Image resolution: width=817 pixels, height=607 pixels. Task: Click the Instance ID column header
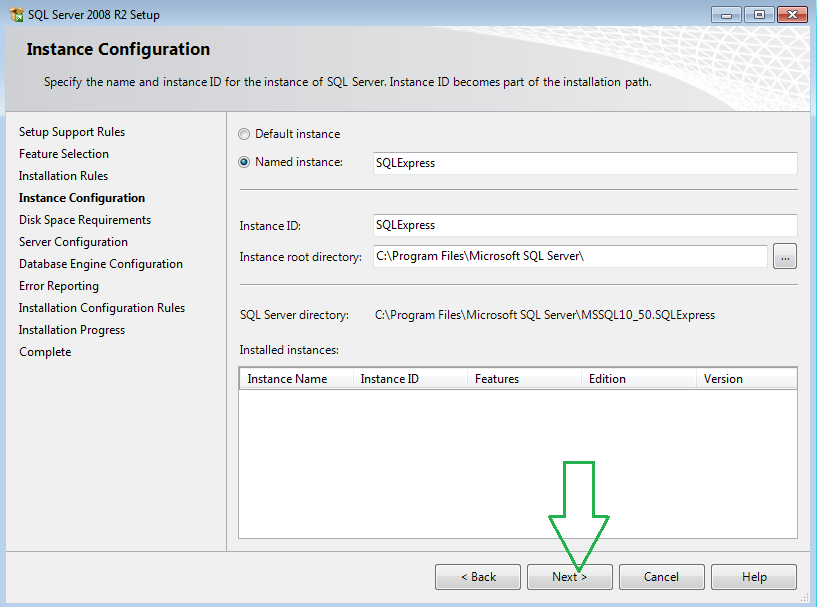(410, 379)
